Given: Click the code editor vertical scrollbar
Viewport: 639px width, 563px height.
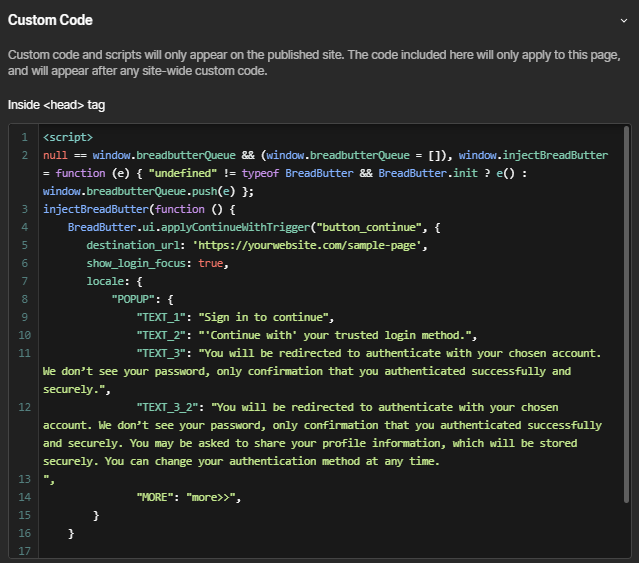Looking at the screenshot, I should pos(626,314).
